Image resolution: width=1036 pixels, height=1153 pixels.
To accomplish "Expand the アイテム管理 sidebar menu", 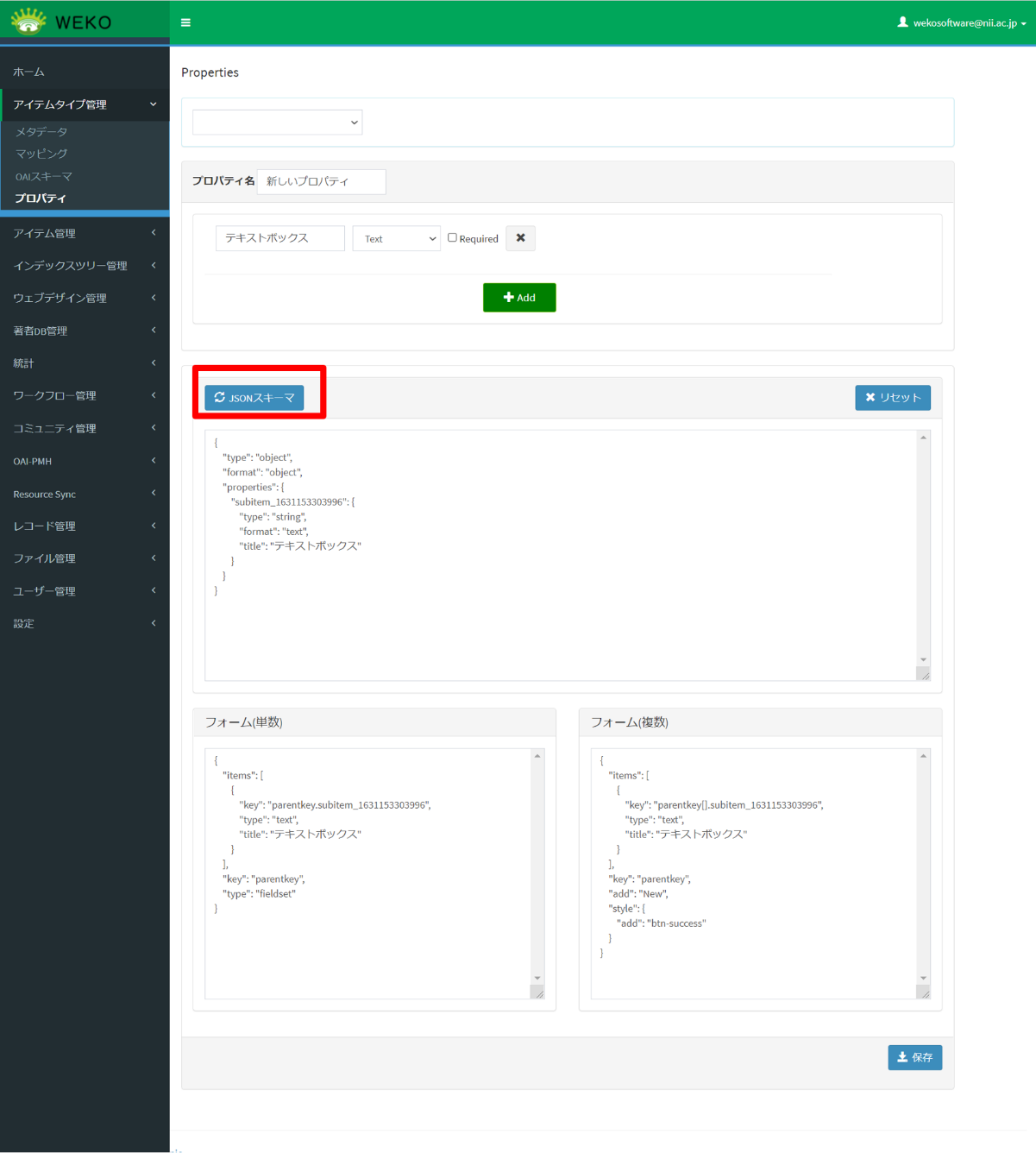I will pyautogui.click(x=84, y=233).
